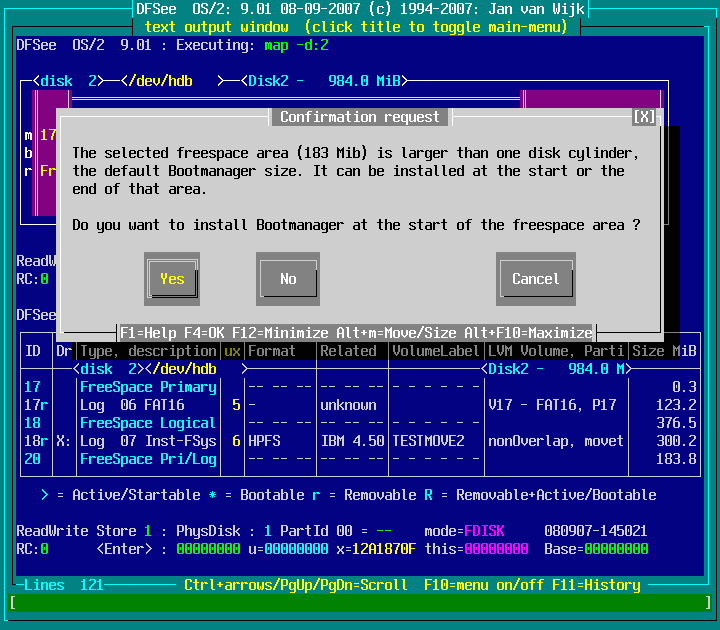Image resolution: width=720 pixels, height=630 pixels.
Task: Click the Related column header
Action: tap(348, 351)
